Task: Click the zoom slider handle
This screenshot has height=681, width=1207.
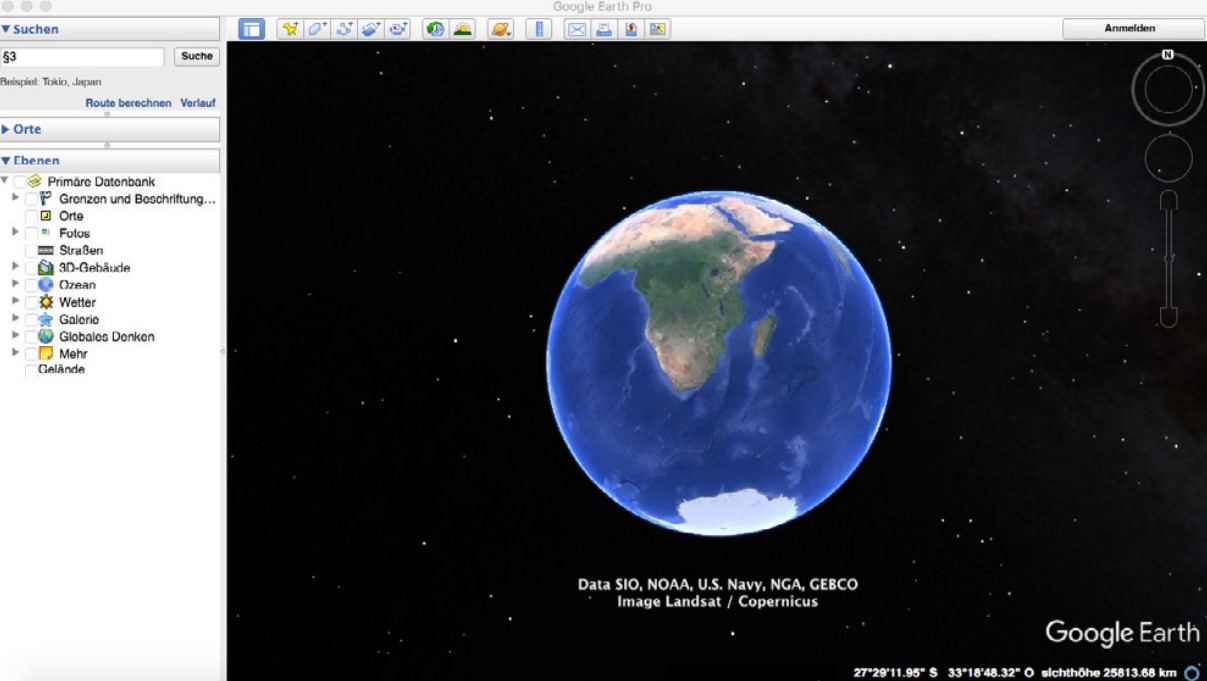Action: (1168, 259)
